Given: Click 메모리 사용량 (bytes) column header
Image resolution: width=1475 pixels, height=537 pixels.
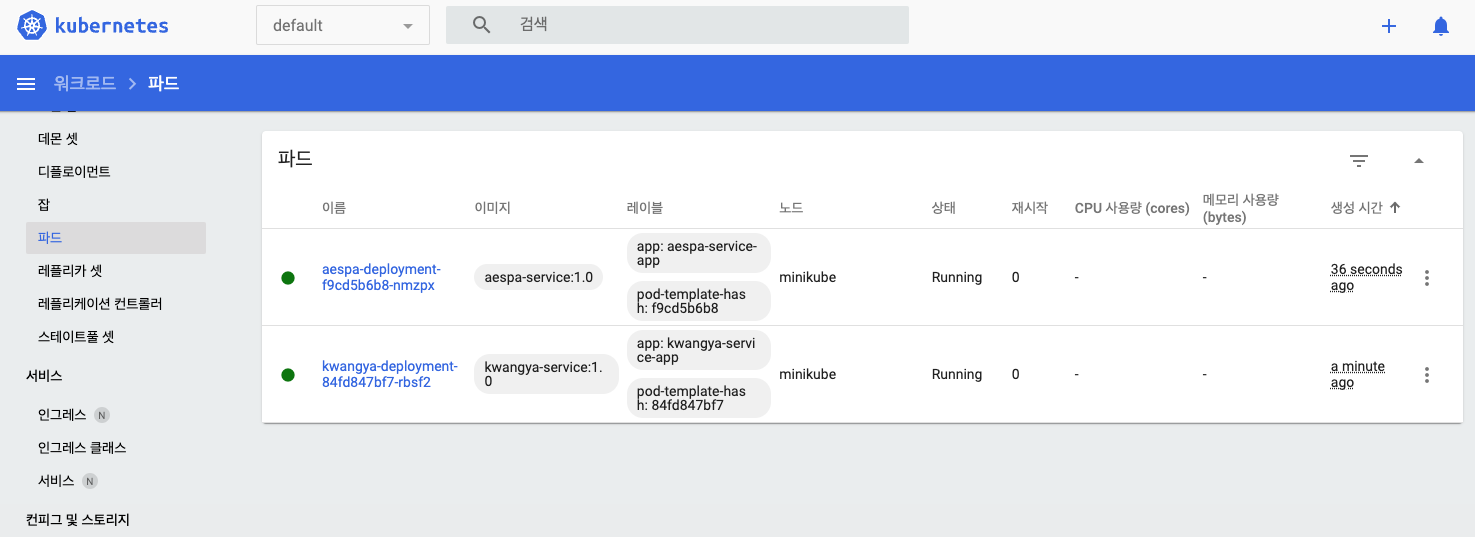Looking at the screenshot, I should [x=1241, y=208].
